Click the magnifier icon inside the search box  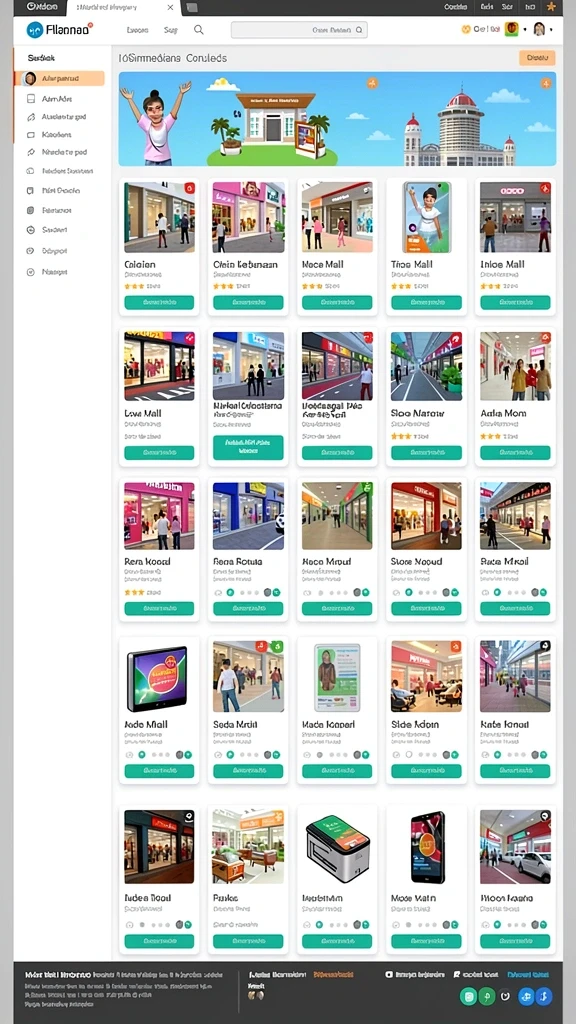[360, 29]
